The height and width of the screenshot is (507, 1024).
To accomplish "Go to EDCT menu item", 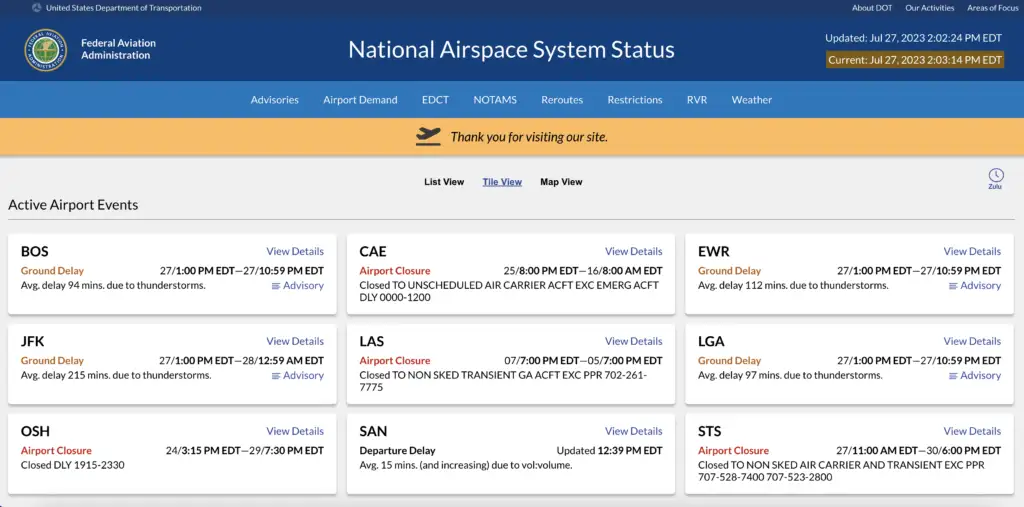I will point(436,100).
